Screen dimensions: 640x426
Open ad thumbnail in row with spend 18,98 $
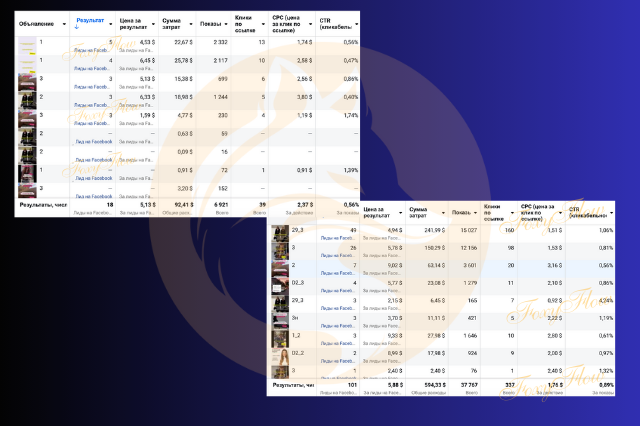(x=27, y=101)
